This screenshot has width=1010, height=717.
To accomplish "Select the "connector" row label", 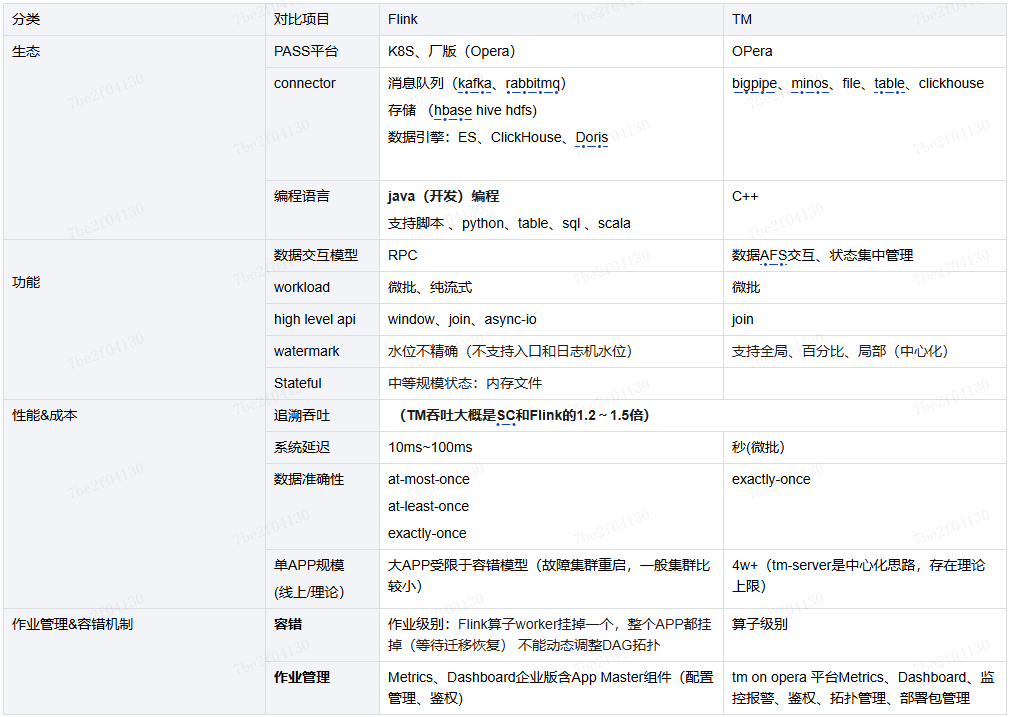I will point(305,83).
